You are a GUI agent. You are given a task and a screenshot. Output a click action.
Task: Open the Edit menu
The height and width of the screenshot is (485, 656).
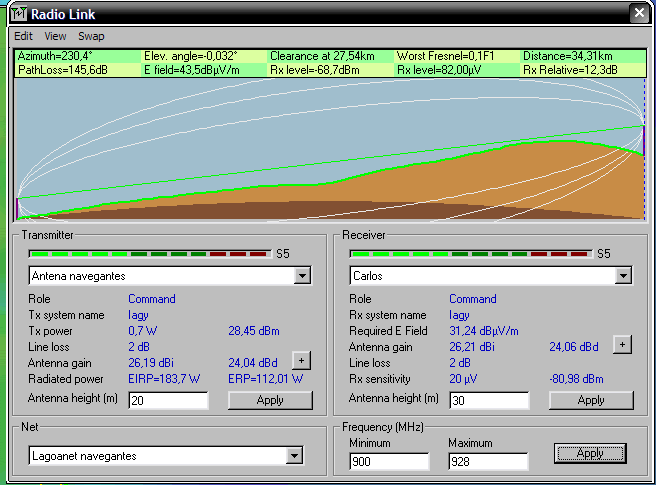[x=23, y=36]
